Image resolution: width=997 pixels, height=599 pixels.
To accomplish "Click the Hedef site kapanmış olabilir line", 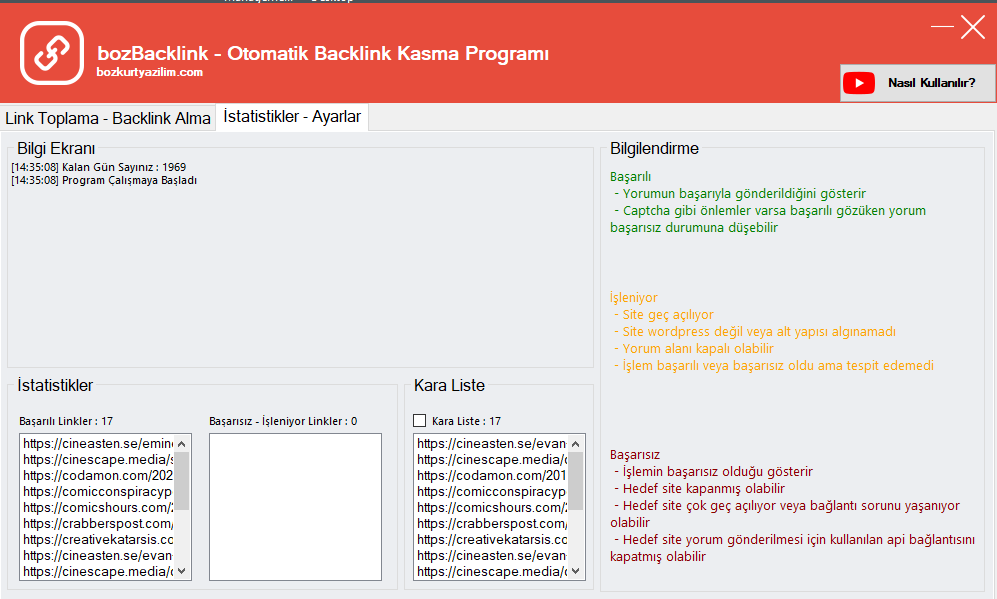I will coord(699,488).
